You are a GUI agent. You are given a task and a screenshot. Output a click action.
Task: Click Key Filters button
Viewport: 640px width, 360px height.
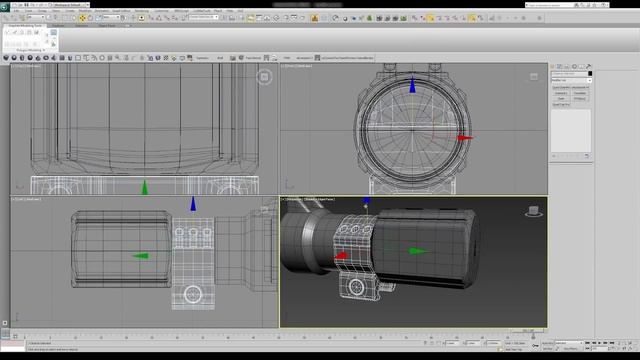point(571,349)
